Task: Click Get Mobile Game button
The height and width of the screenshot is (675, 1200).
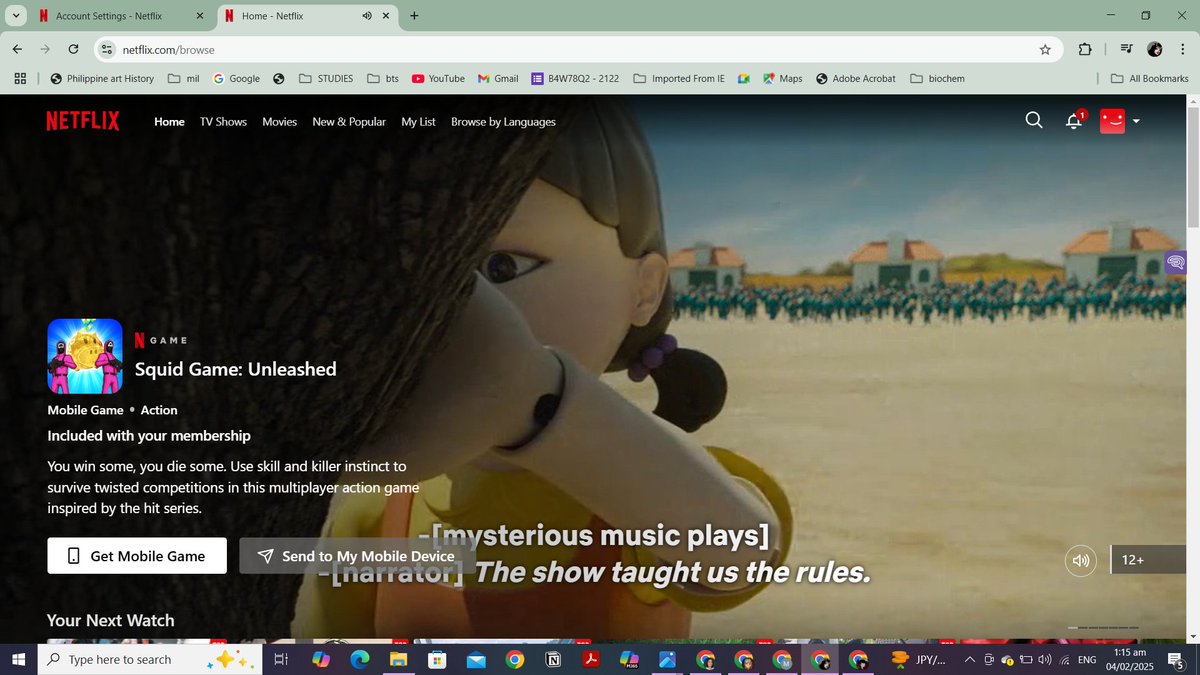Action: click(137, 556)
